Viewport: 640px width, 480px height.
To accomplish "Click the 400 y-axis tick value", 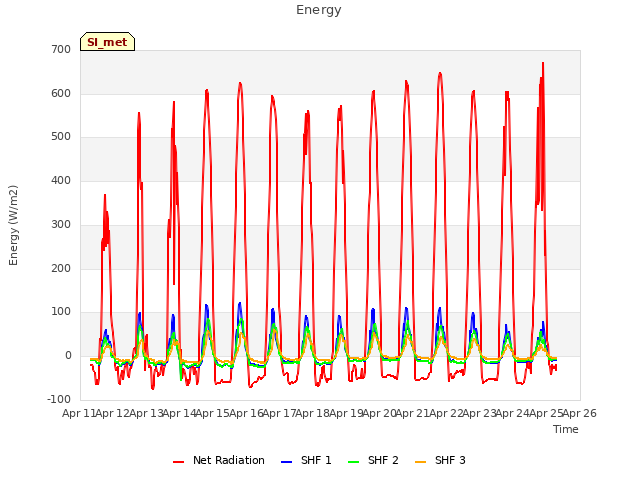I will (61, 180).
